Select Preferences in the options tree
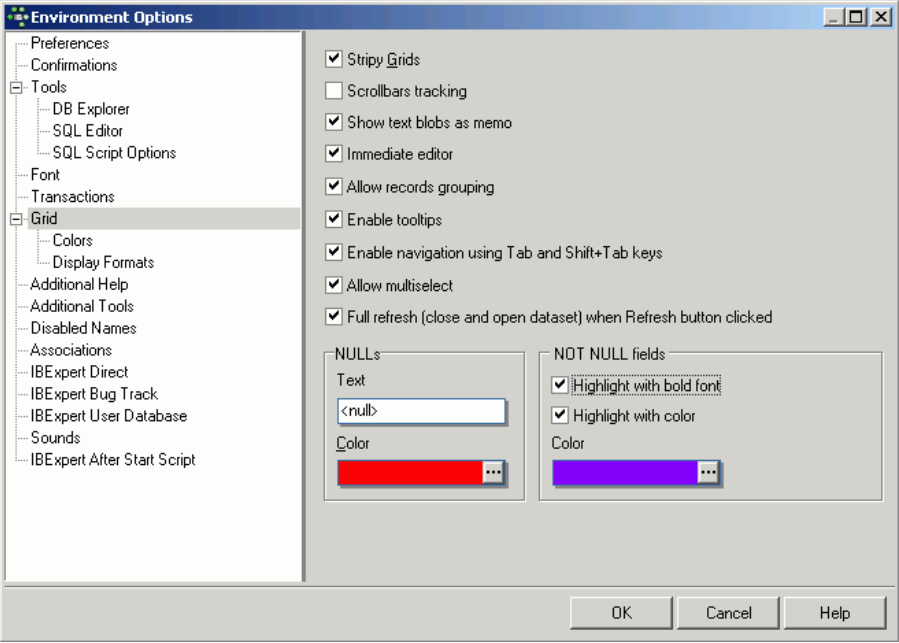899x643 pixels. tap(69, 43)
